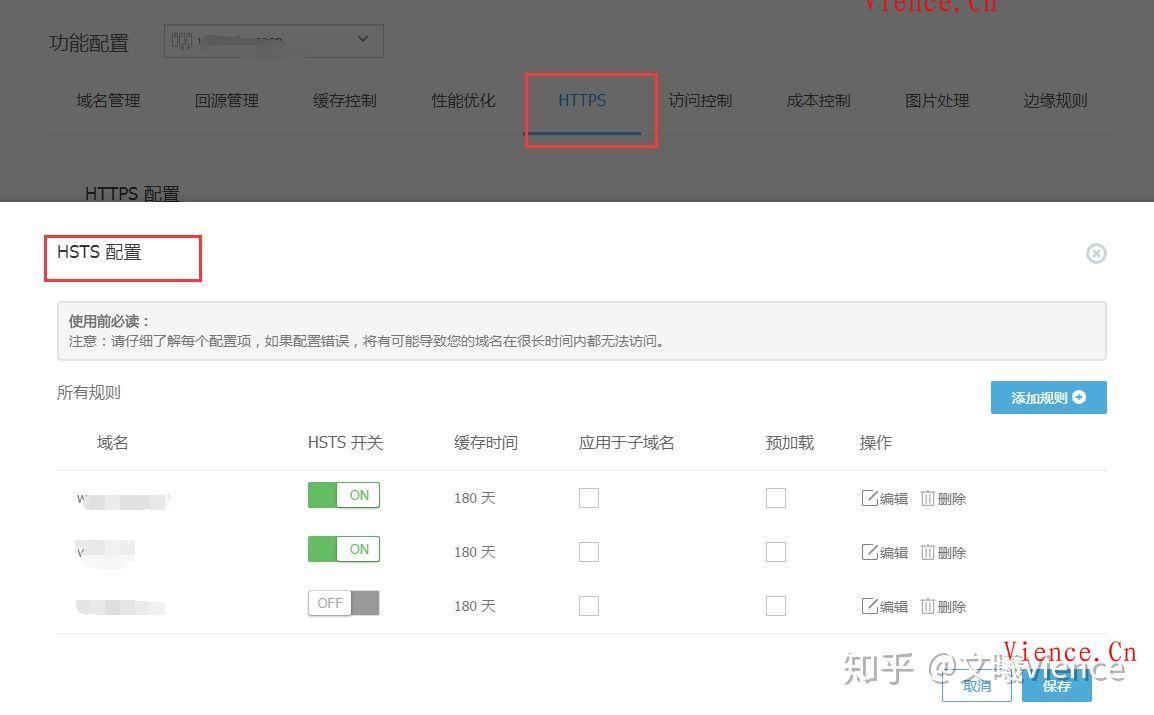Turn off the first rule's HSTS switch

[x=343, y=494]
